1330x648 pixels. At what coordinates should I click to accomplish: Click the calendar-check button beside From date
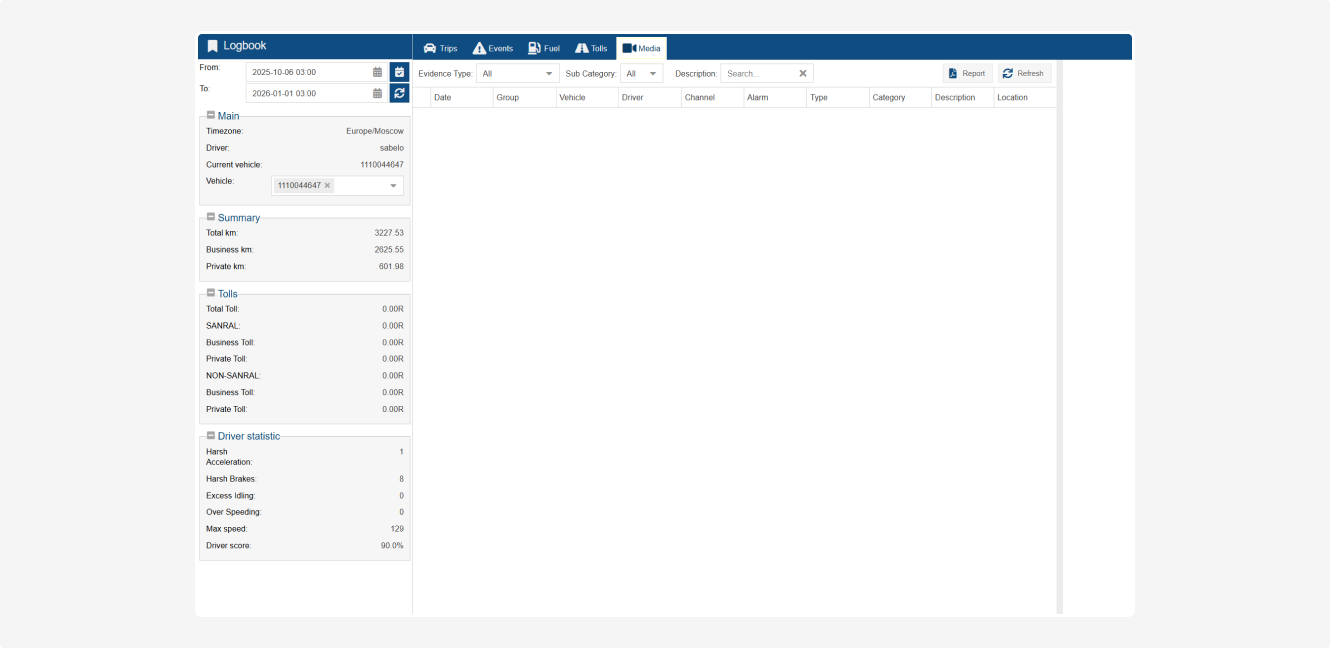399,72
